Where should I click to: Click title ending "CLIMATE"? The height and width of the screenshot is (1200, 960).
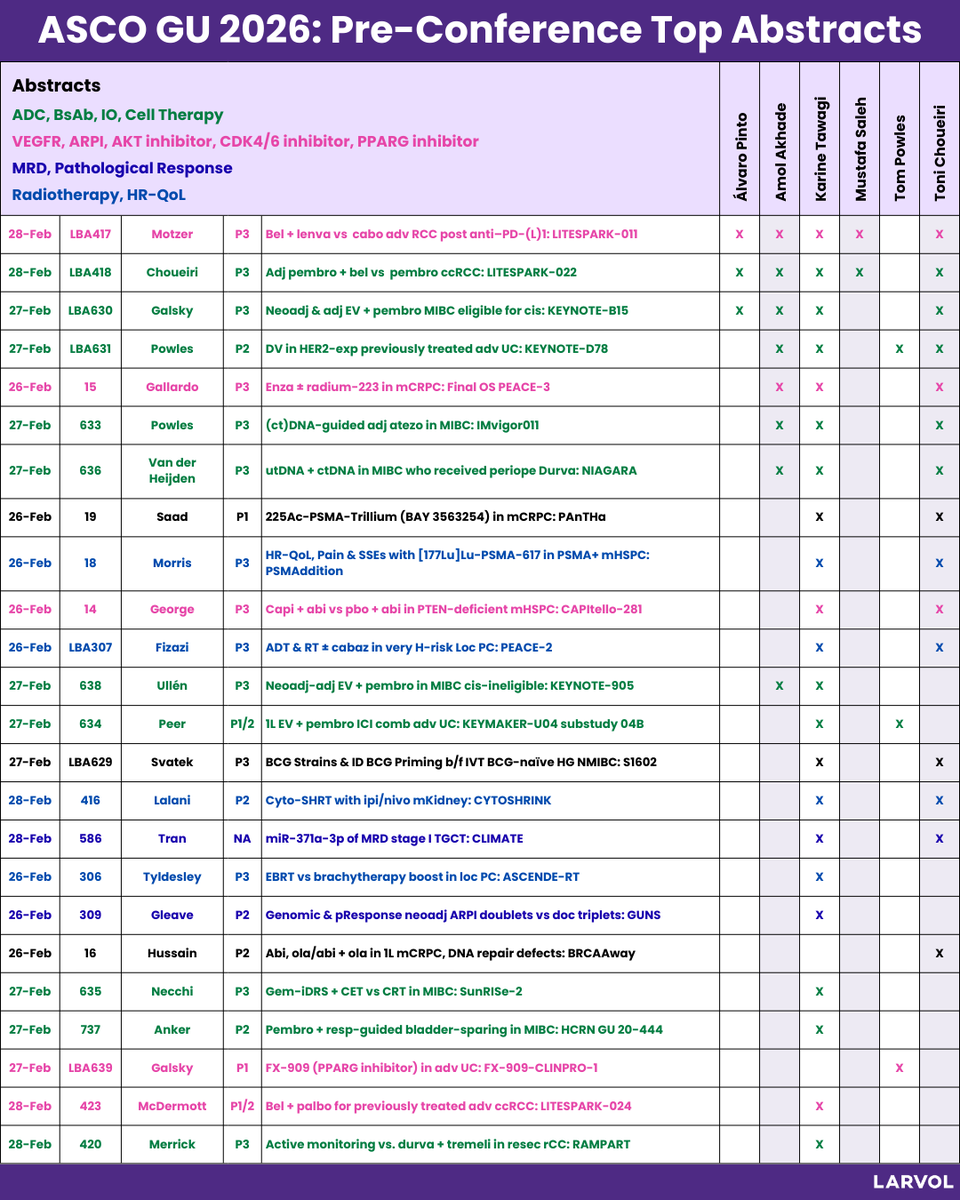coord(394,838)
